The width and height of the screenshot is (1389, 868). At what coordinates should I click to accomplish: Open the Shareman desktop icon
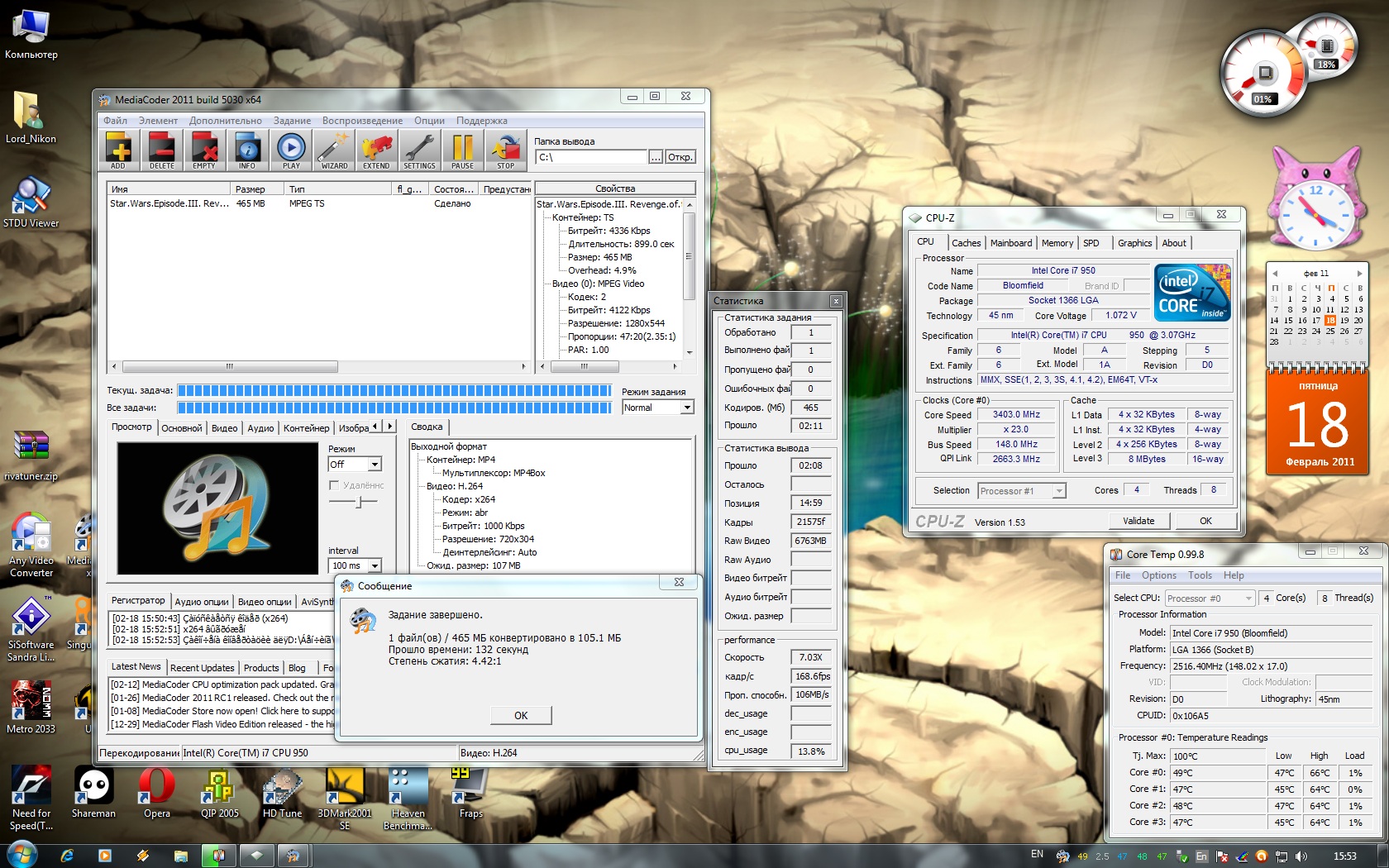[x=93, y=792]
